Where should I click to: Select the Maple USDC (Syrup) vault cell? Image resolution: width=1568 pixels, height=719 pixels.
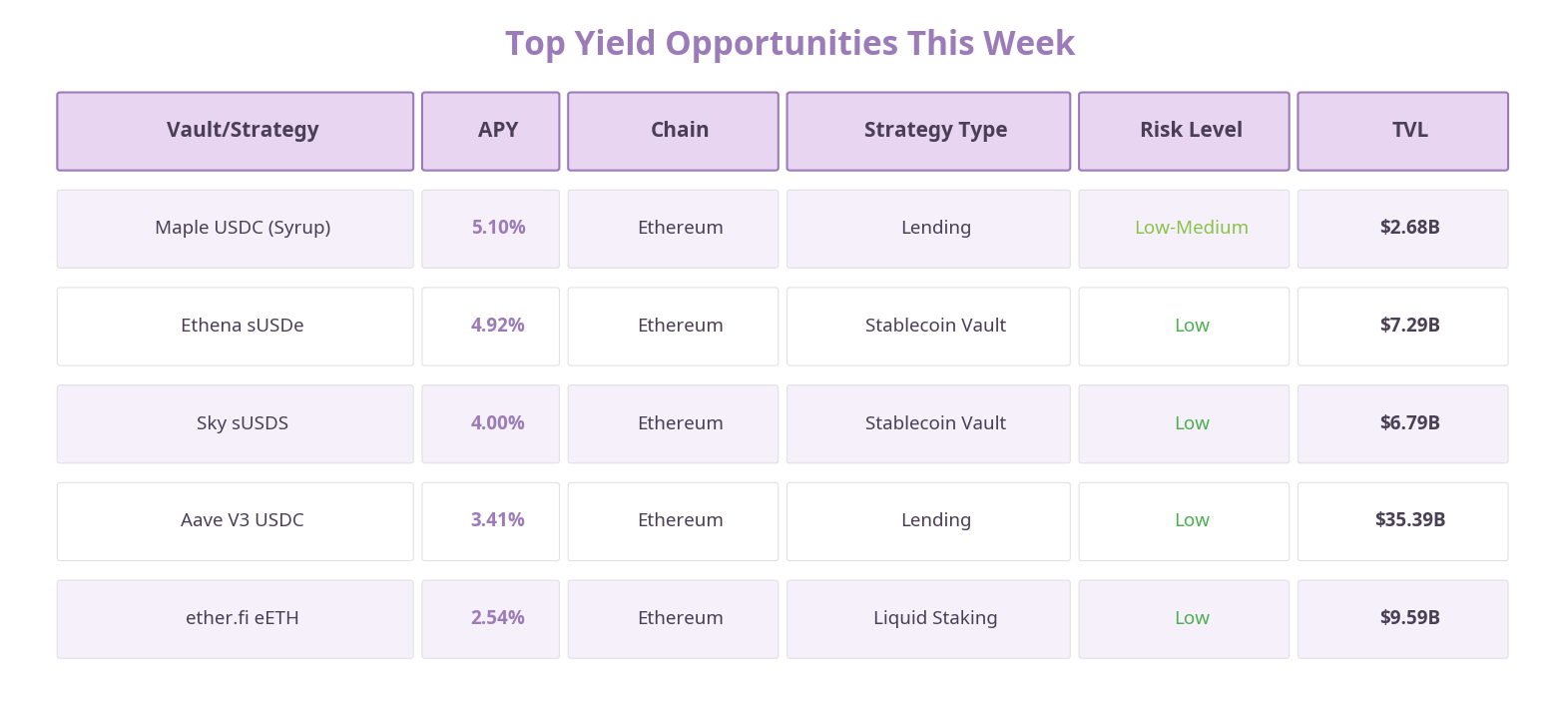243,228
